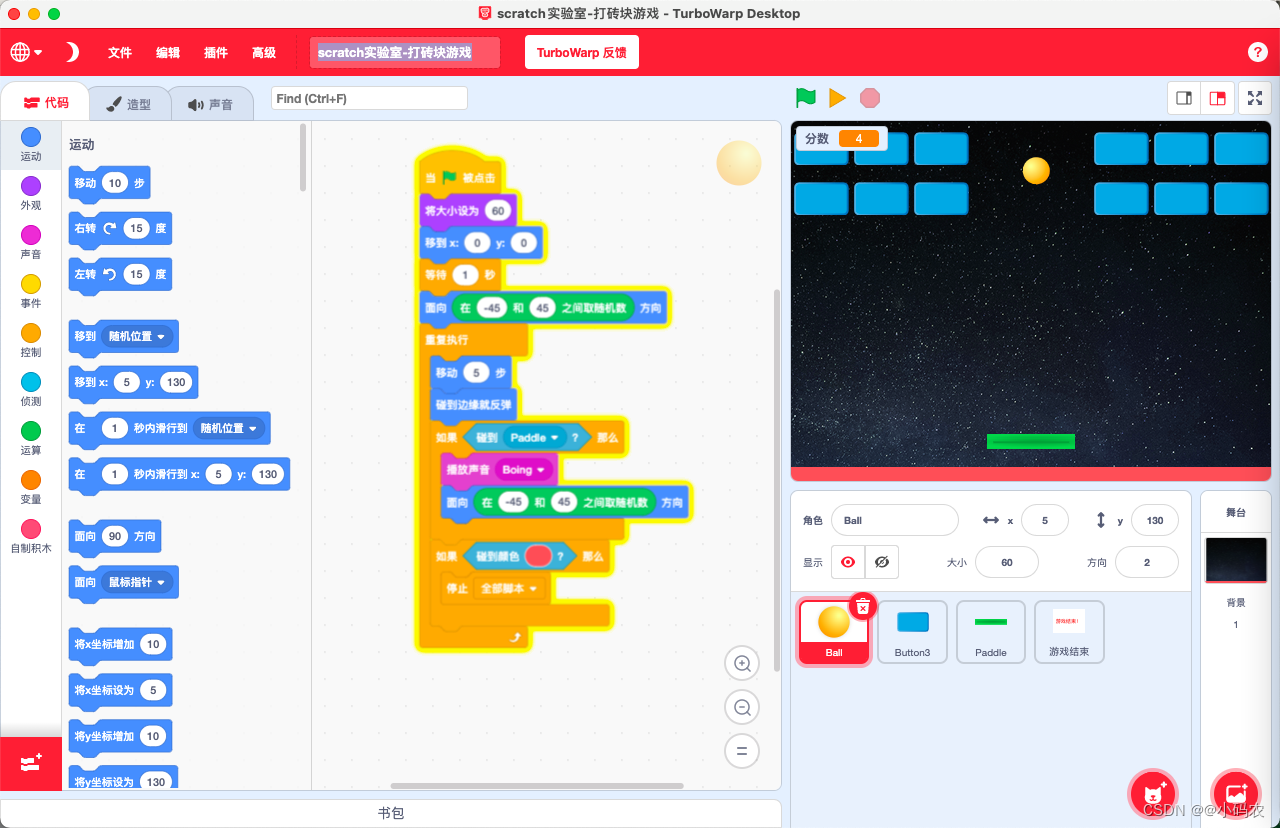Click the sprite x coordinate field
1280x828 pixels.
tap(1044, 520)
